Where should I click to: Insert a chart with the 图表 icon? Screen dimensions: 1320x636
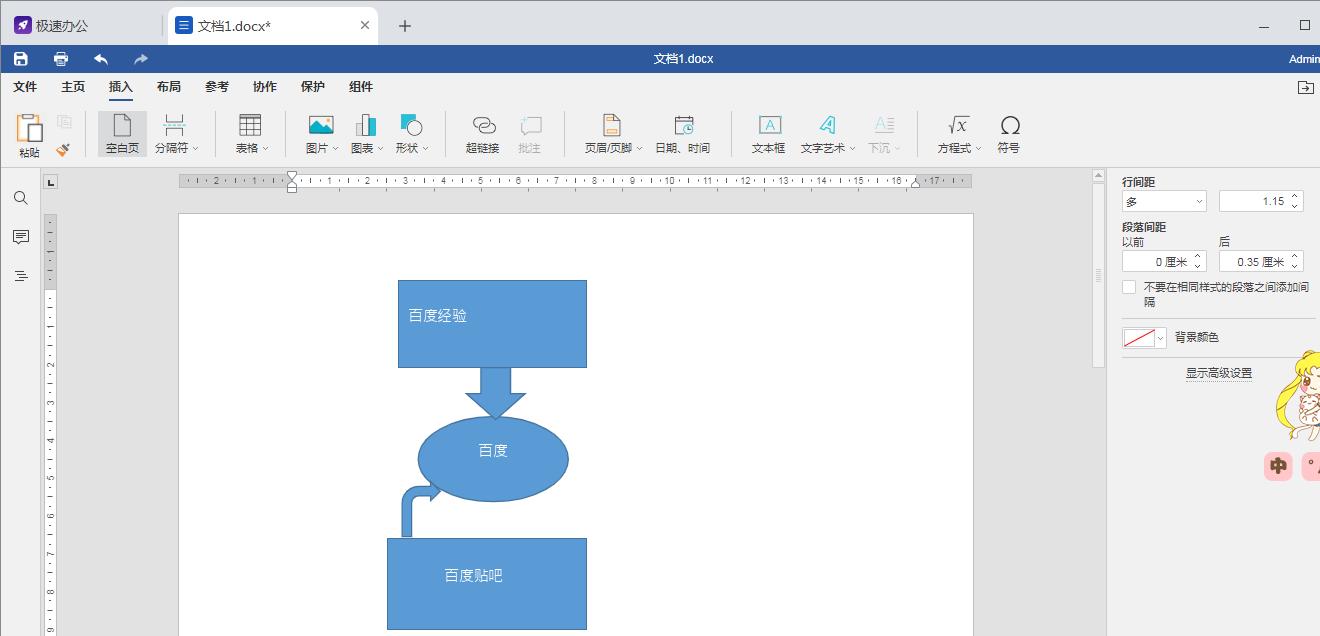(364, 131)
